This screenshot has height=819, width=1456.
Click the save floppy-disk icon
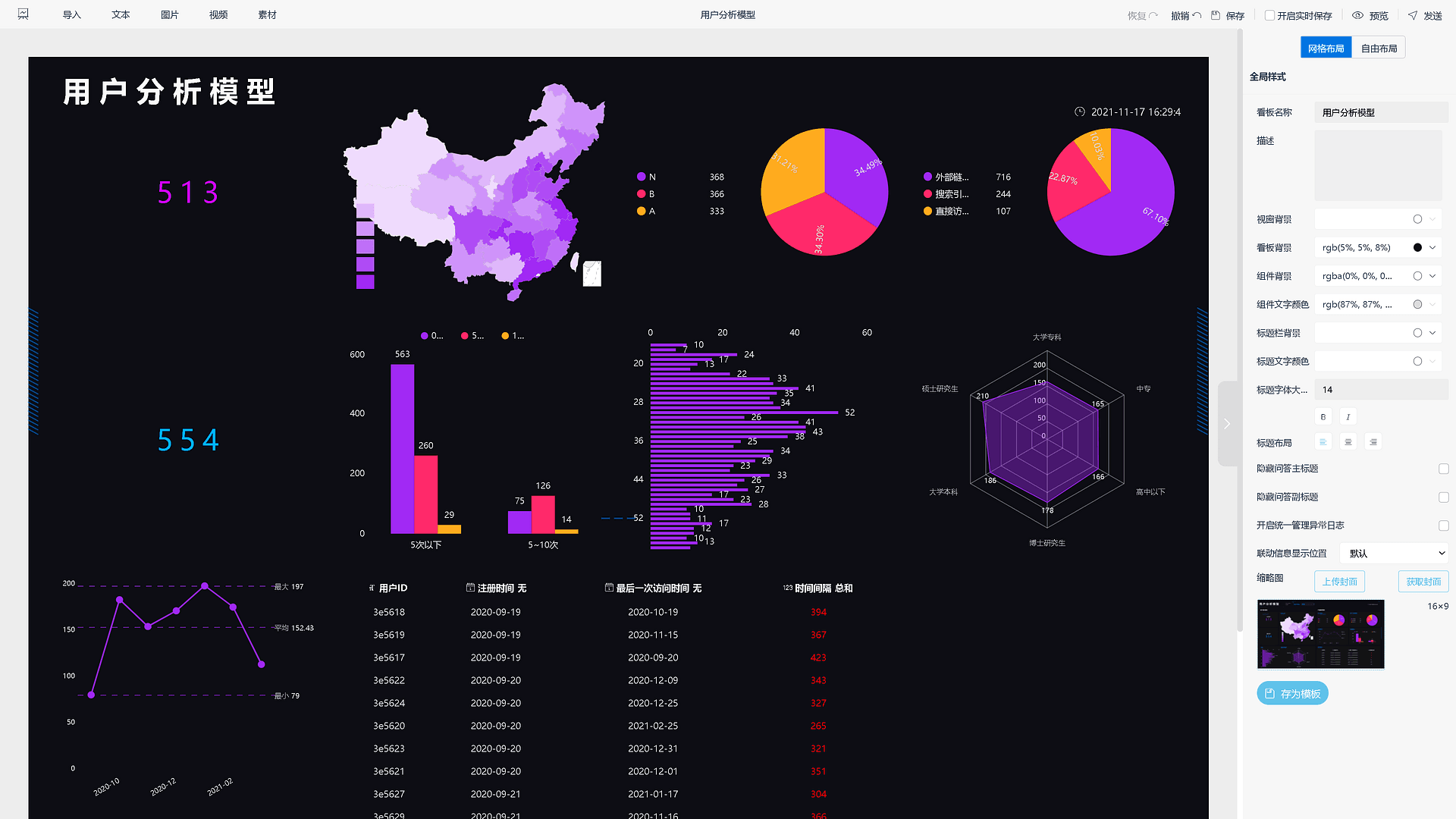click(1216, 15)
